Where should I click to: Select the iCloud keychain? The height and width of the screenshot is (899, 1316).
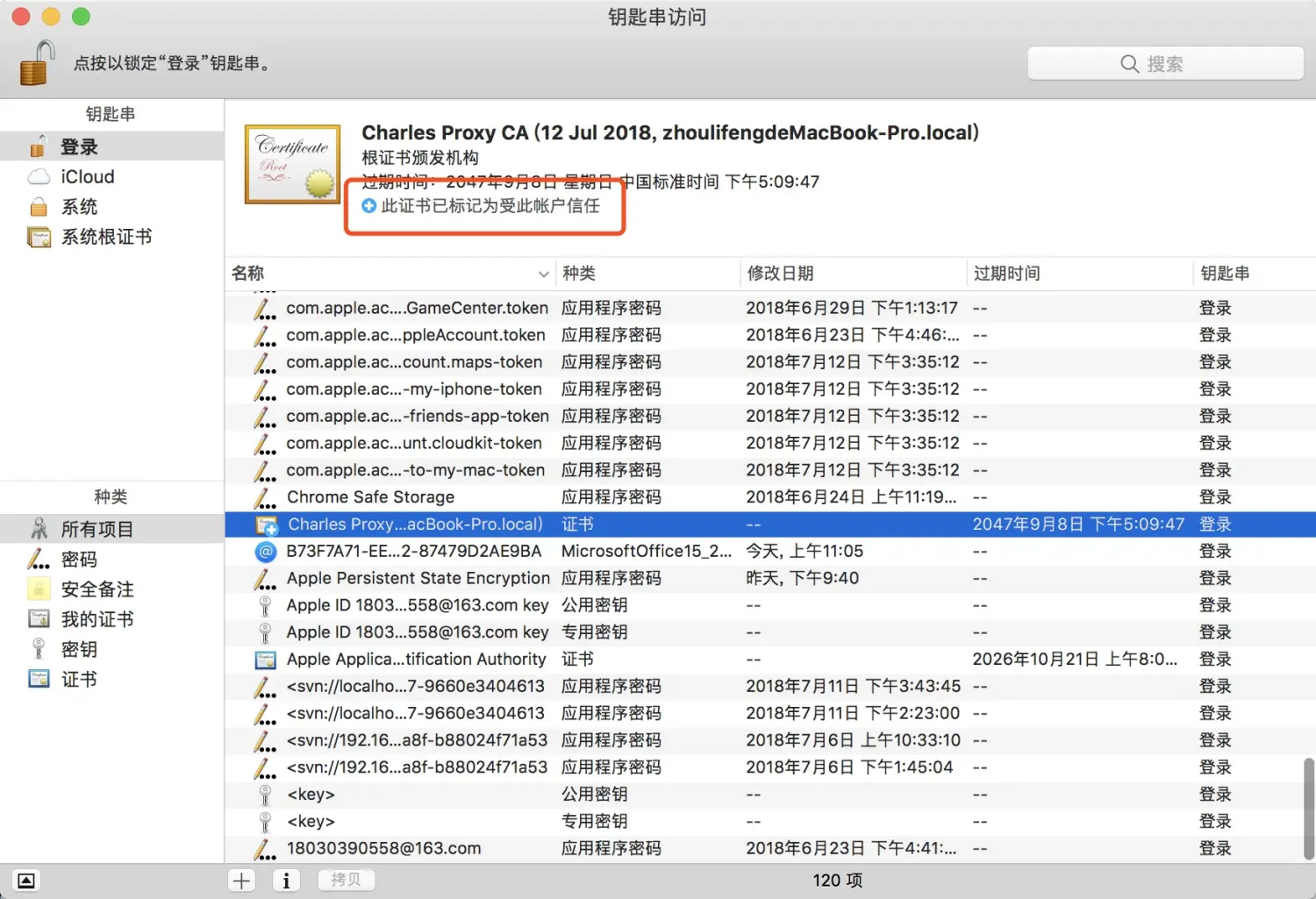(x=111, y=176)
